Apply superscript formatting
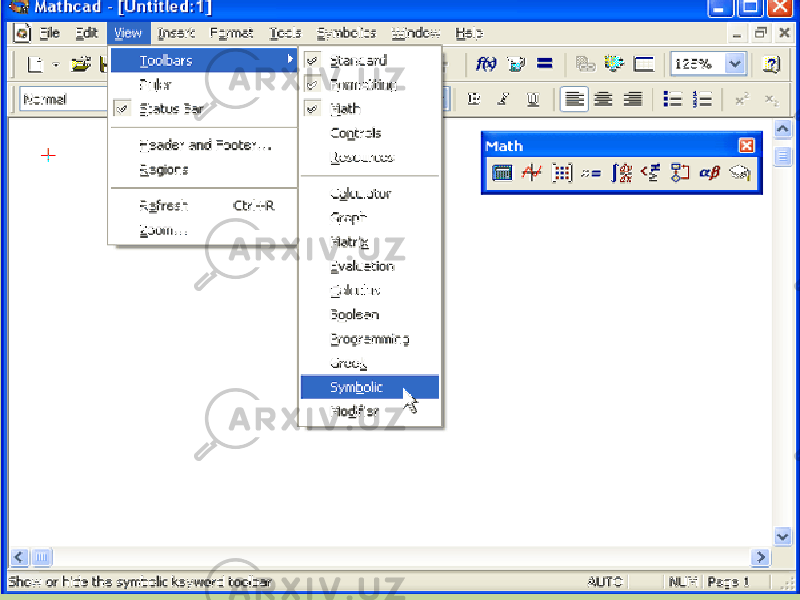The image size is (800, 600). 742,99
